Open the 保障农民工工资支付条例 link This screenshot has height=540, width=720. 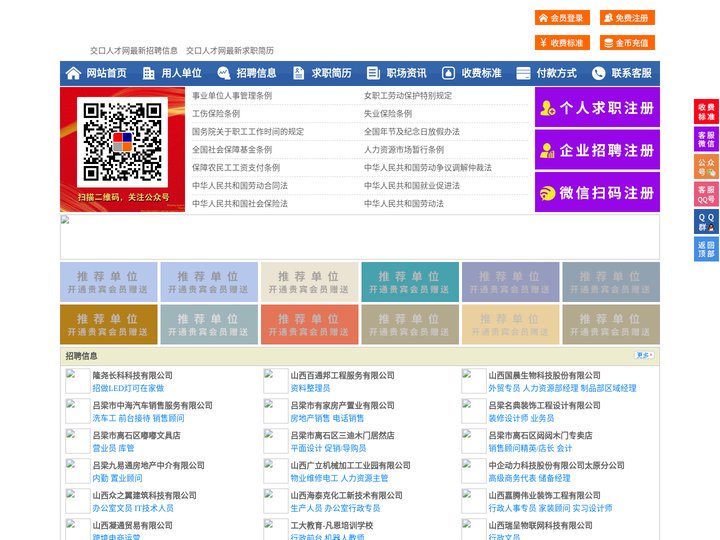click(x=236, y=168)
